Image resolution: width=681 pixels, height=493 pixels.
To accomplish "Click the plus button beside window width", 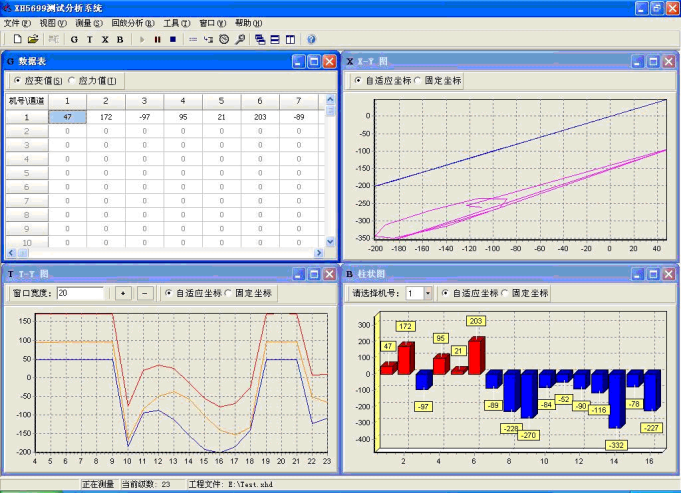I will [124, 293].
